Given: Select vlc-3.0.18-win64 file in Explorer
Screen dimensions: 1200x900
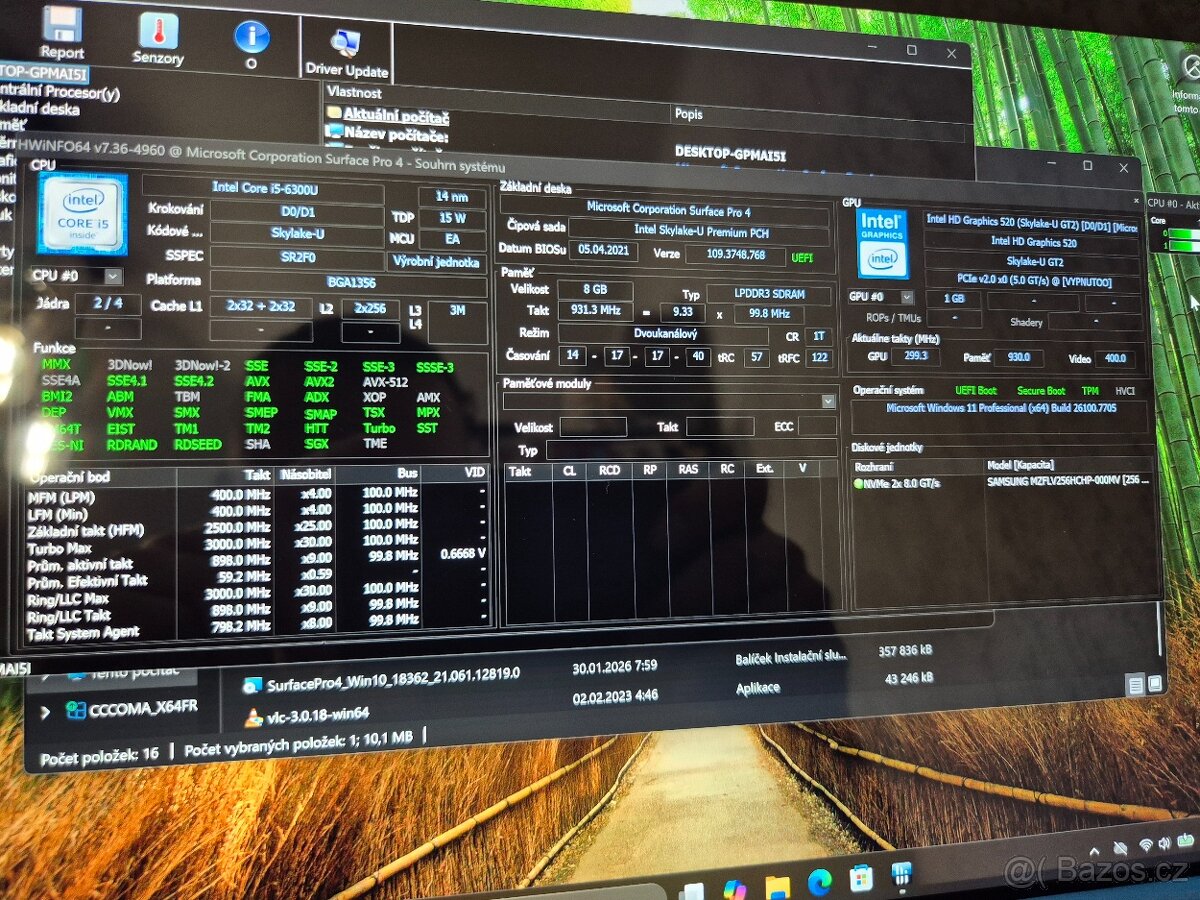Looking at the screenshot, I should pyautogui.click(x=319, y=714).
